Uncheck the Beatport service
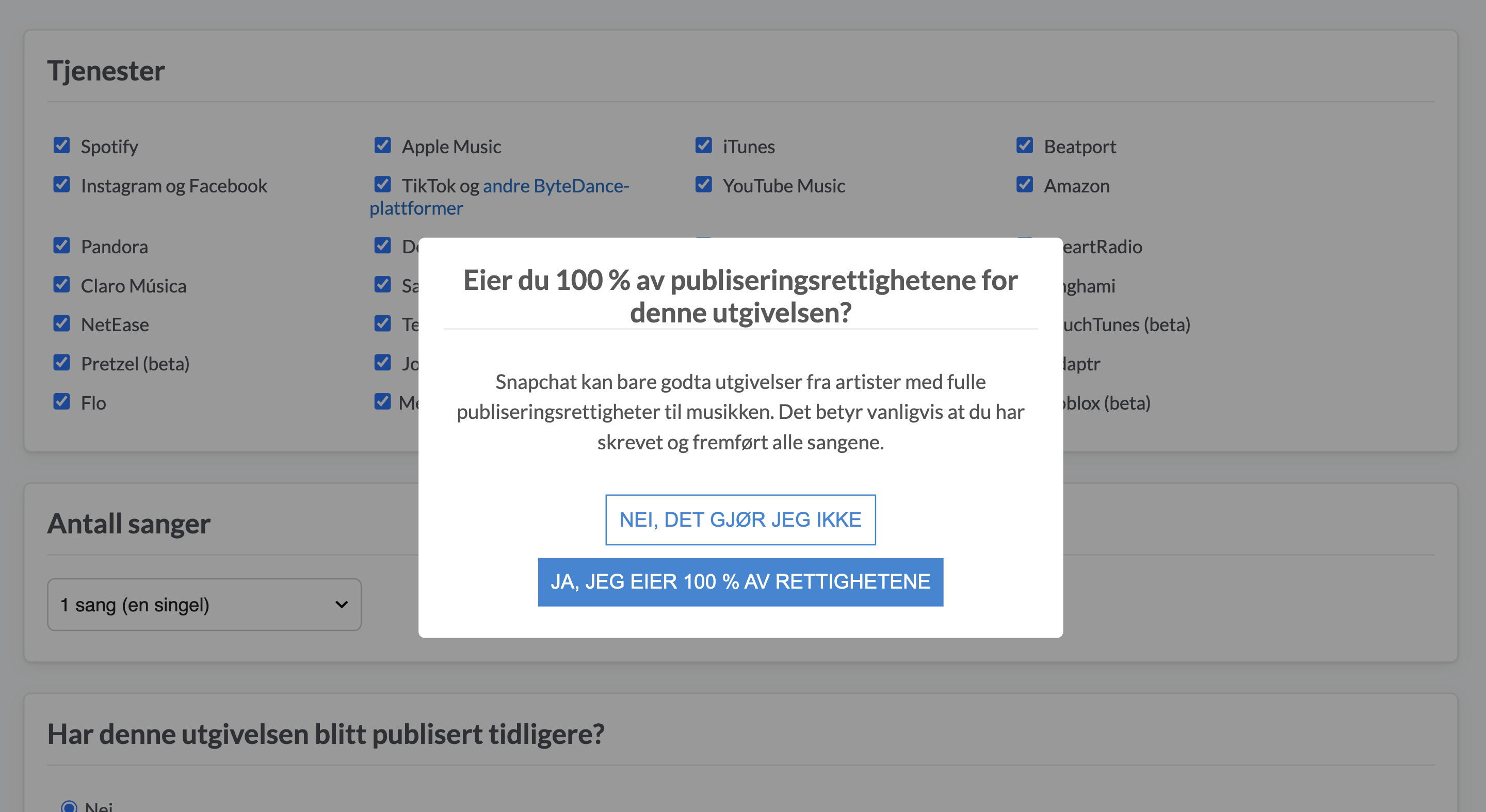Image resolution: width=1486 pixels, height=812 pixels. point(1025,145)
